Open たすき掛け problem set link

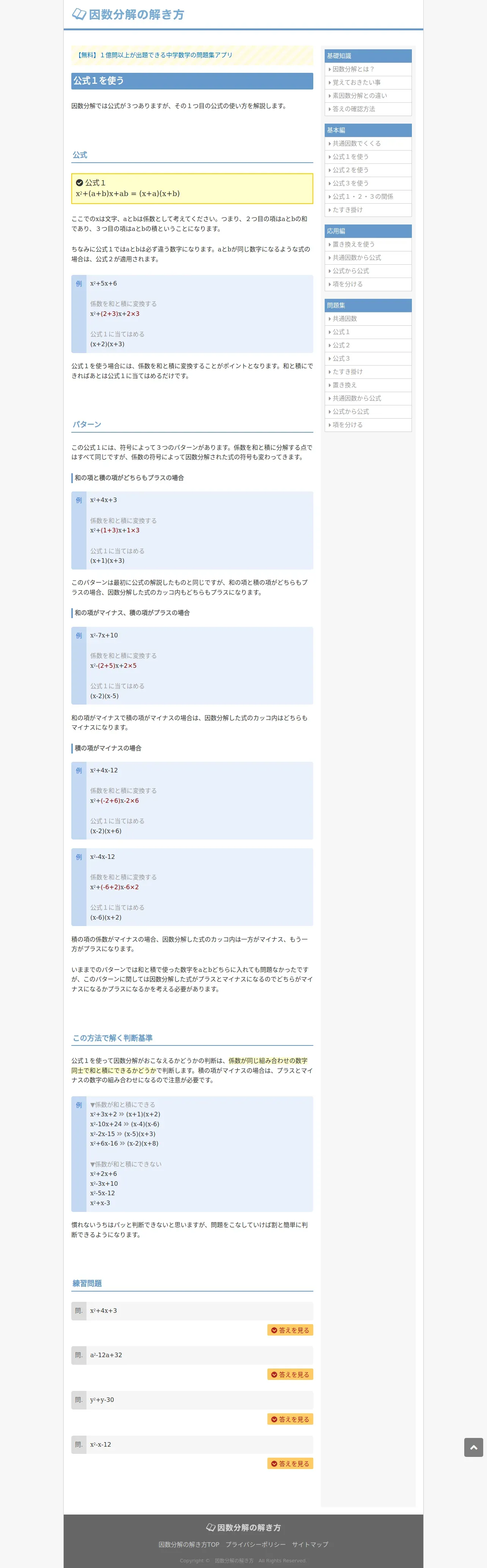368,372
